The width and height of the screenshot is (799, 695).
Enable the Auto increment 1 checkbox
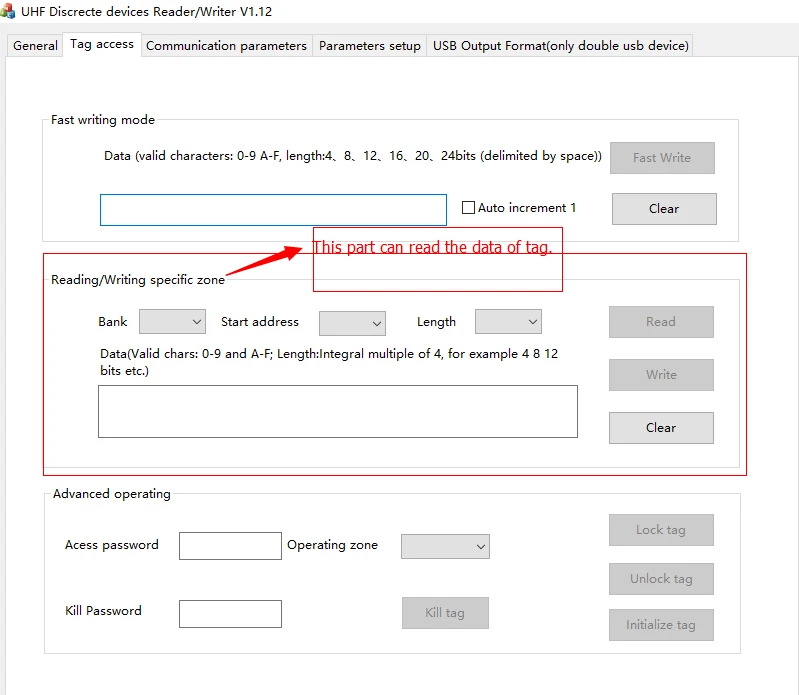468,208
